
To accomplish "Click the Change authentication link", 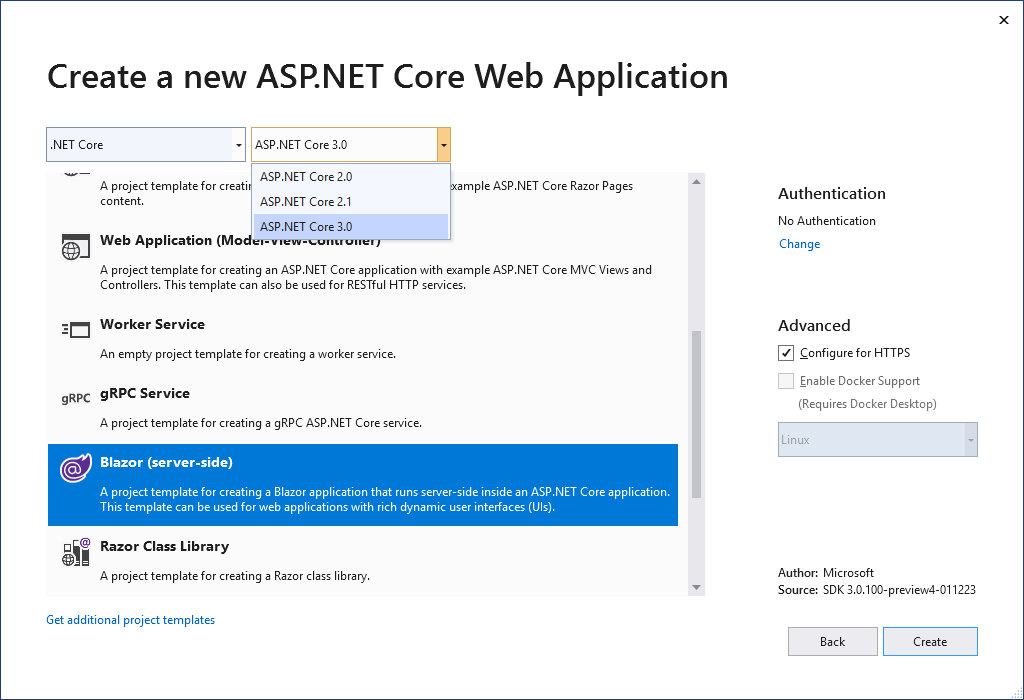I will click(x=799, y=244).
